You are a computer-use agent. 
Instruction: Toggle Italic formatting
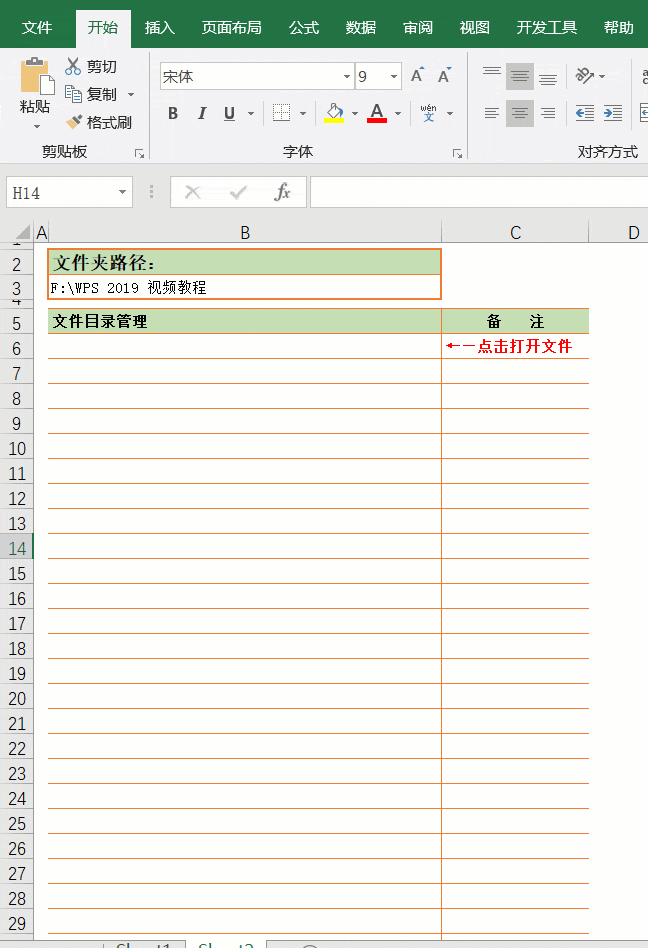tap(202, 114)
